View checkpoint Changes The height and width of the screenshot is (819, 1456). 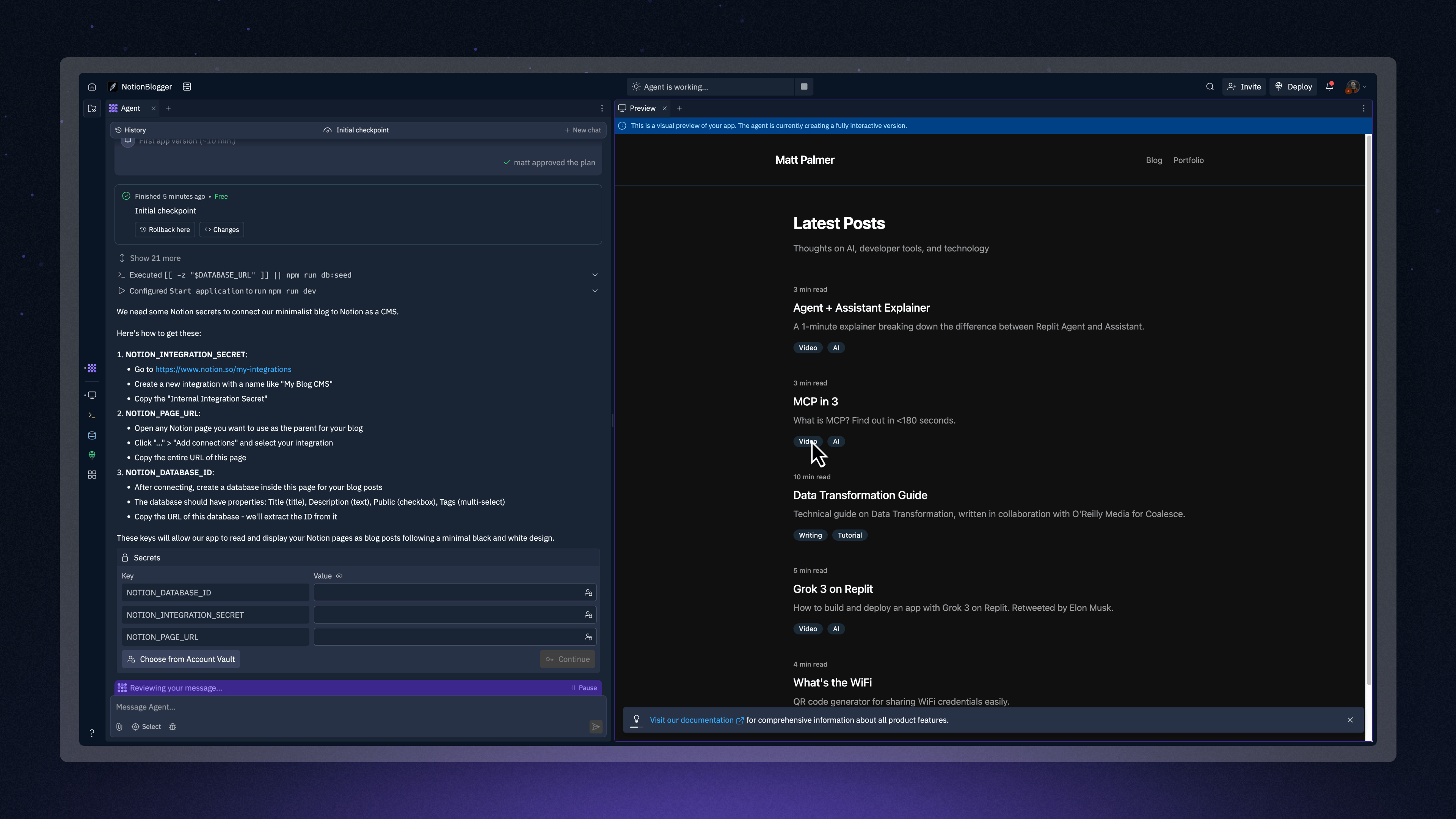(x=221, y=229)
